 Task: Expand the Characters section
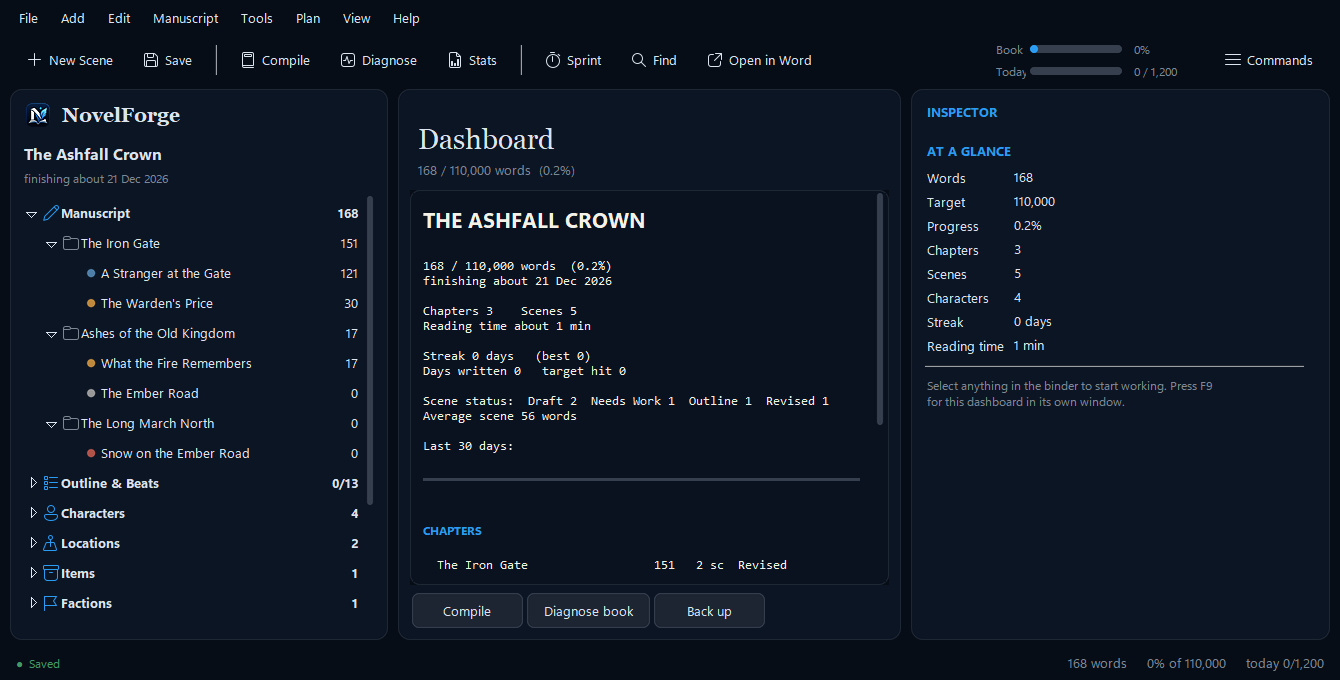[33, 513]
